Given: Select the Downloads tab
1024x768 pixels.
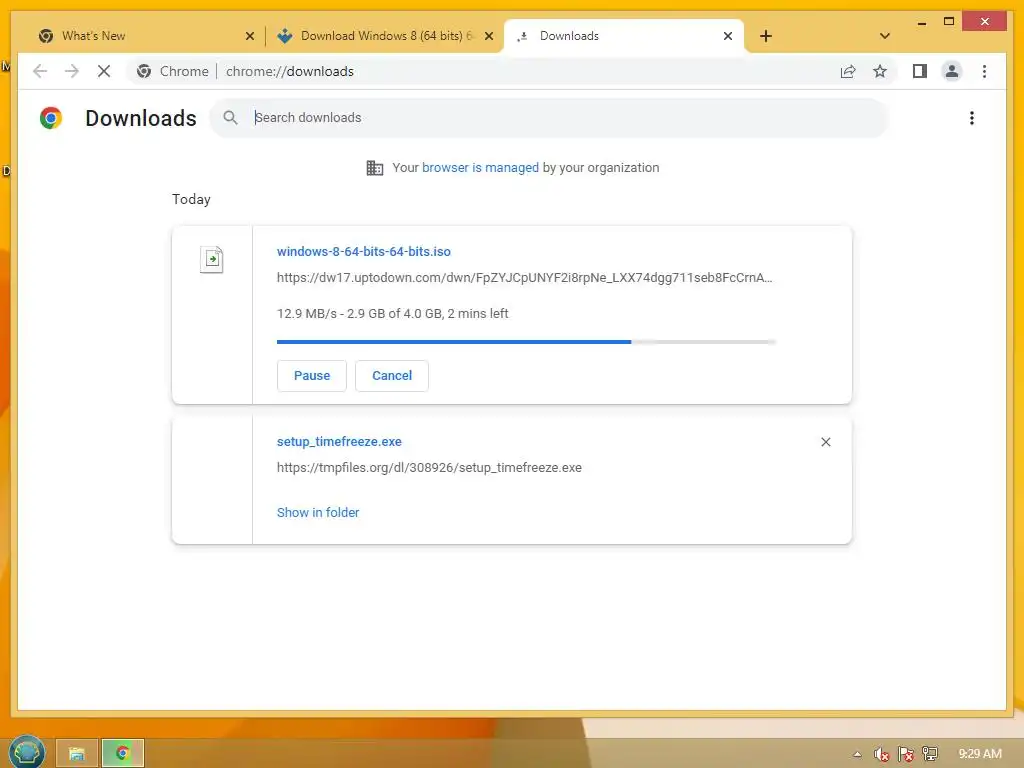Looking at the screenshot, I should [x=624, y=36].
